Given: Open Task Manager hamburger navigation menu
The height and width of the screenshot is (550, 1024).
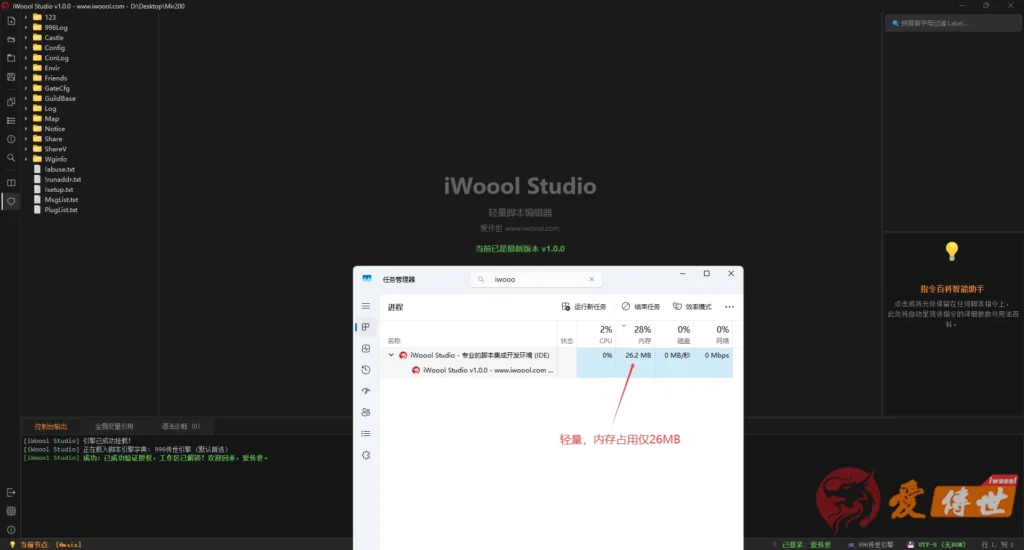Looking at the screenshot, I should pyautogui.click(x=366, y=306).
